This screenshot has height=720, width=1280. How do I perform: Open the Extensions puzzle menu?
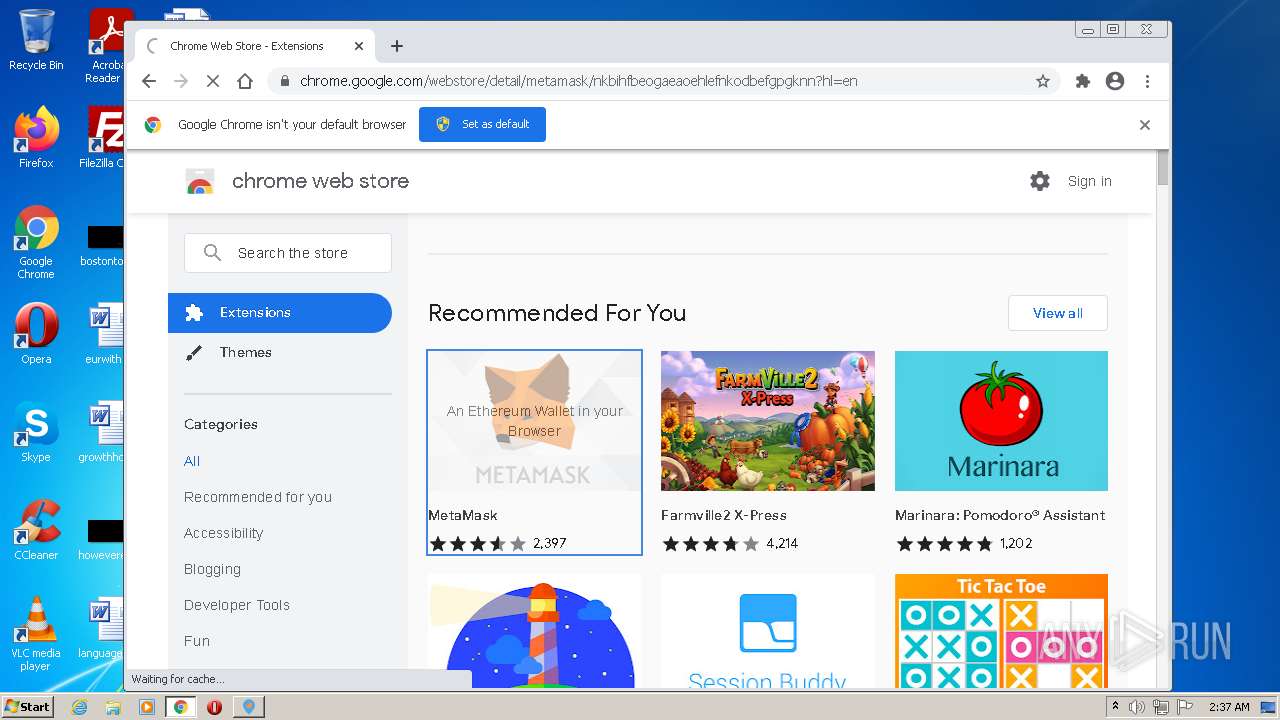point(1083,81)
